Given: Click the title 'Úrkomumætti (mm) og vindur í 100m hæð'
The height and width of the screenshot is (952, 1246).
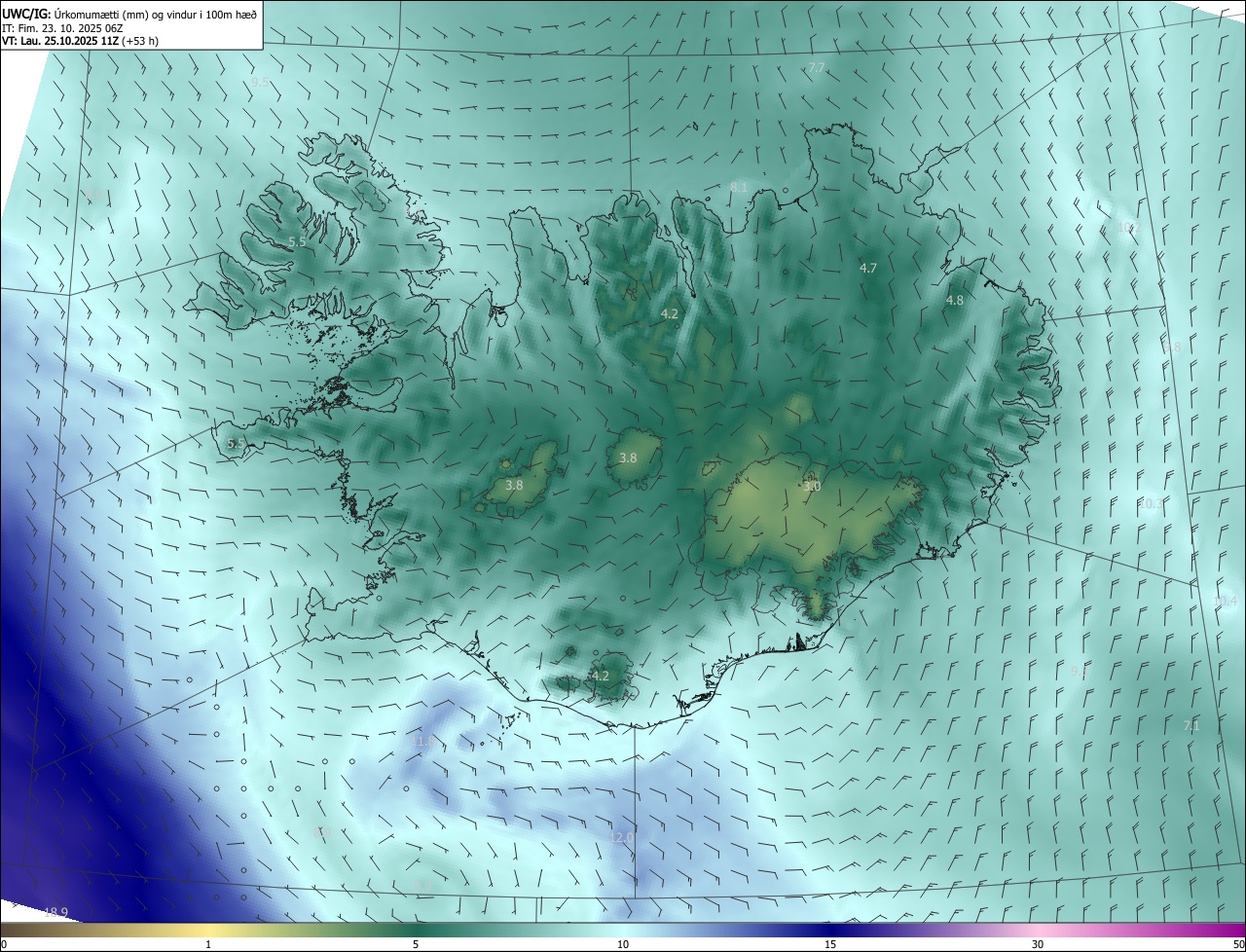Looking at the screenshot, I should [156, 14].
